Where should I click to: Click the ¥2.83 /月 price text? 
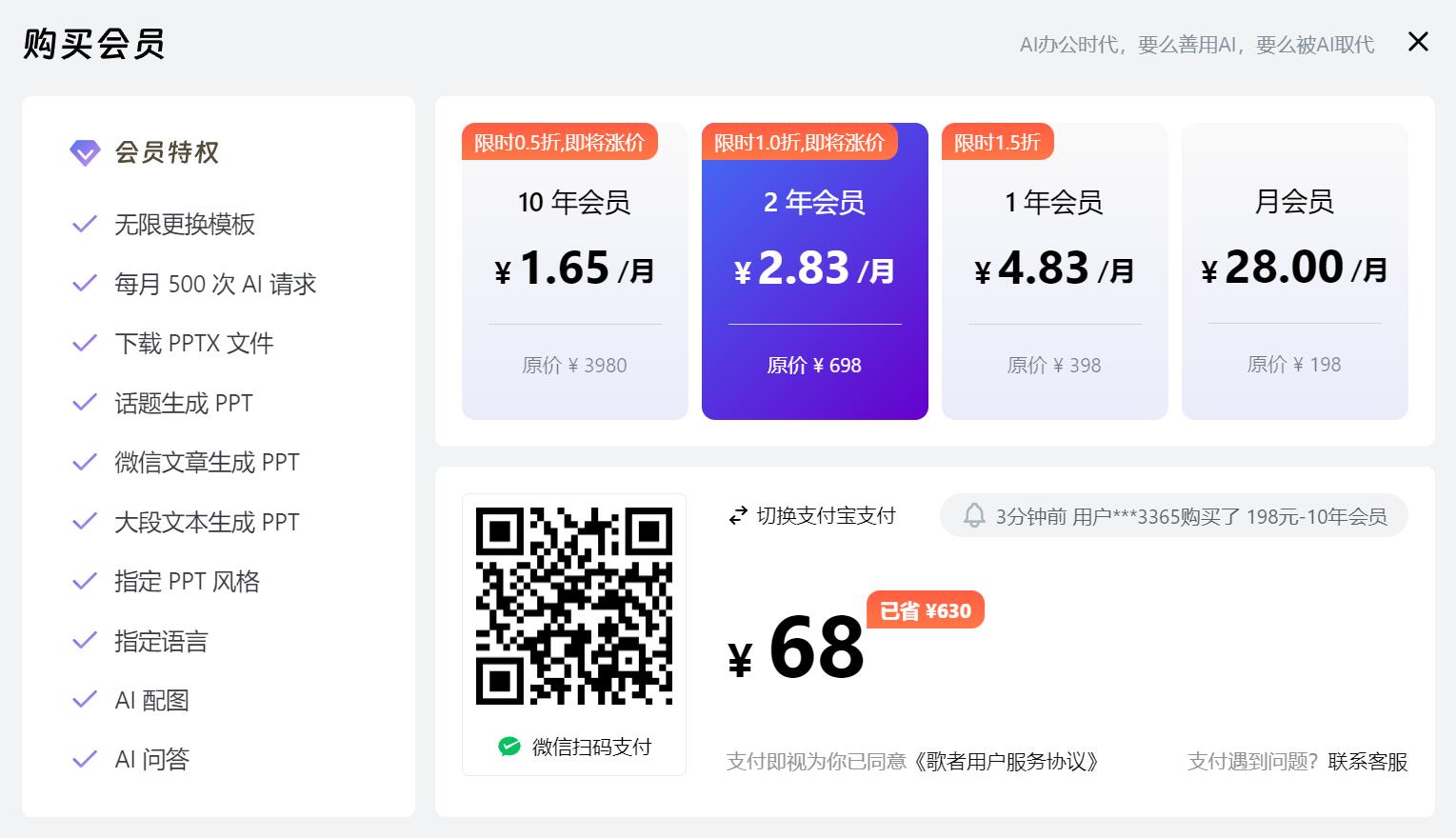(814, 269)
